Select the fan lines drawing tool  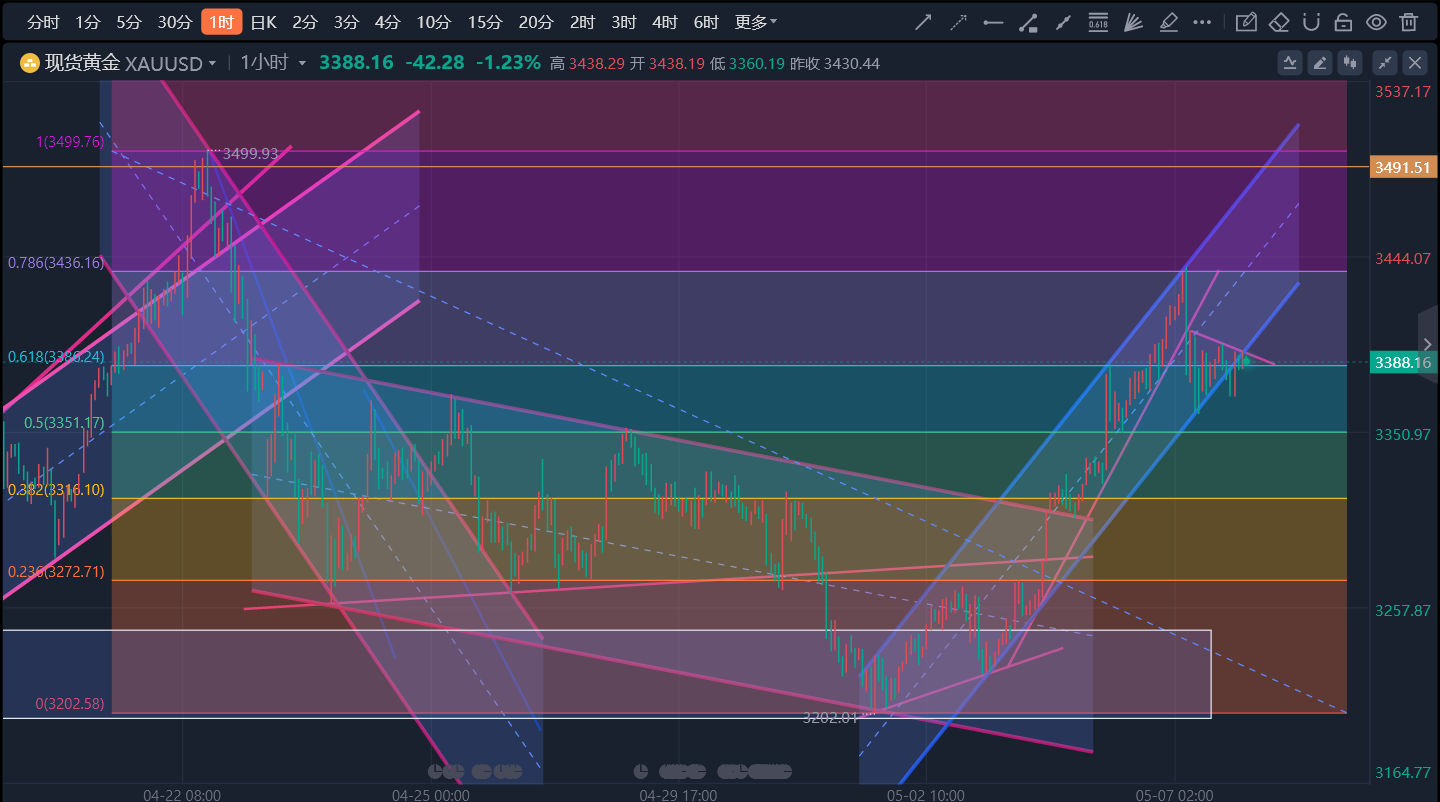[x=1133, y=22]
